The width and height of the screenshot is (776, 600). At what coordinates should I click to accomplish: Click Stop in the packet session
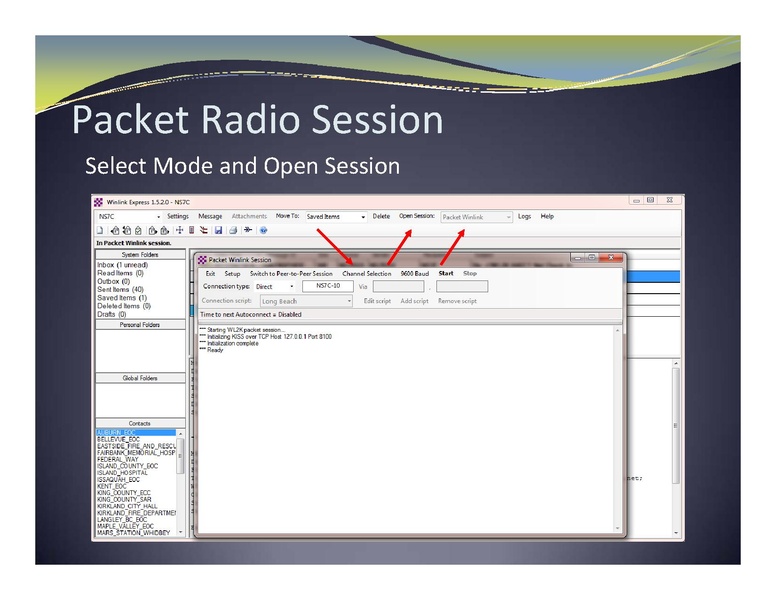pos(470,273)
